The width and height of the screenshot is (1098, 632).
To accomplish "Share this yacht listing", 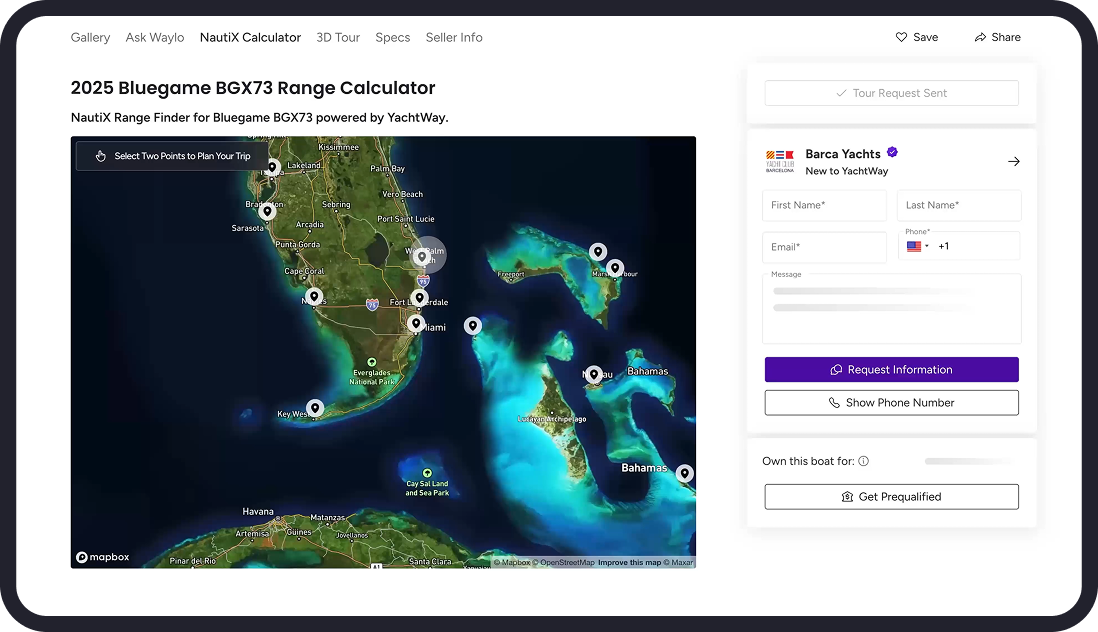I will pyautogui.click(x=997, y=37).
